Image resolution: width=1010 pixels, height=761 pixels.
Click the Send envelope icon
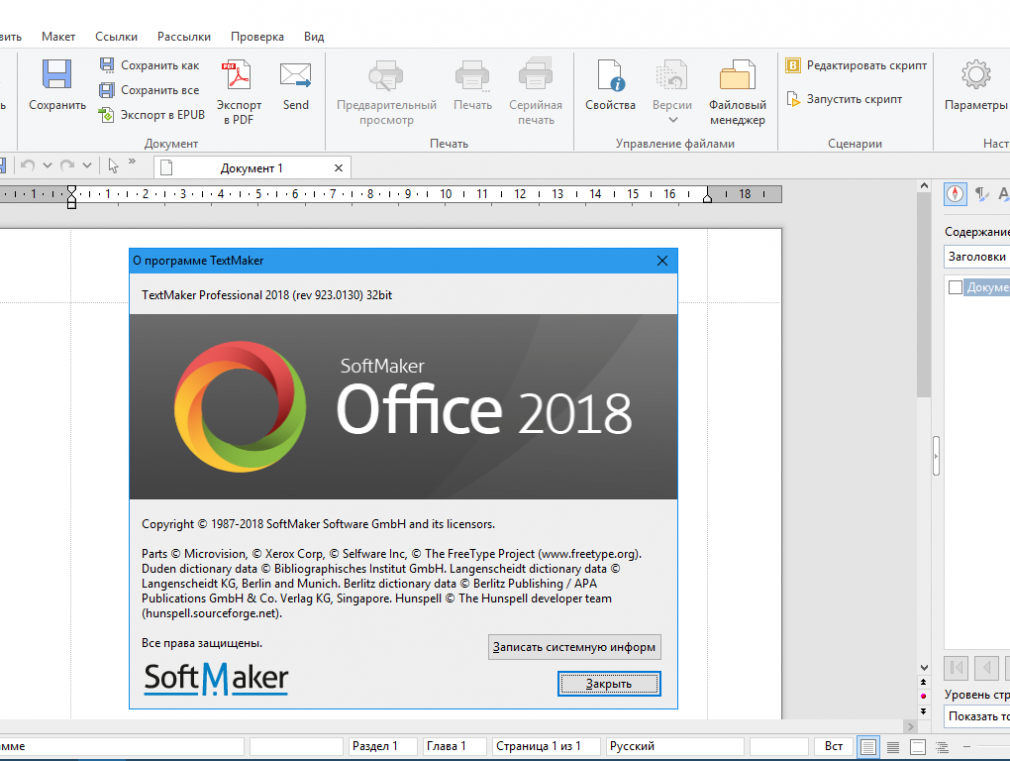coord(296,75)
